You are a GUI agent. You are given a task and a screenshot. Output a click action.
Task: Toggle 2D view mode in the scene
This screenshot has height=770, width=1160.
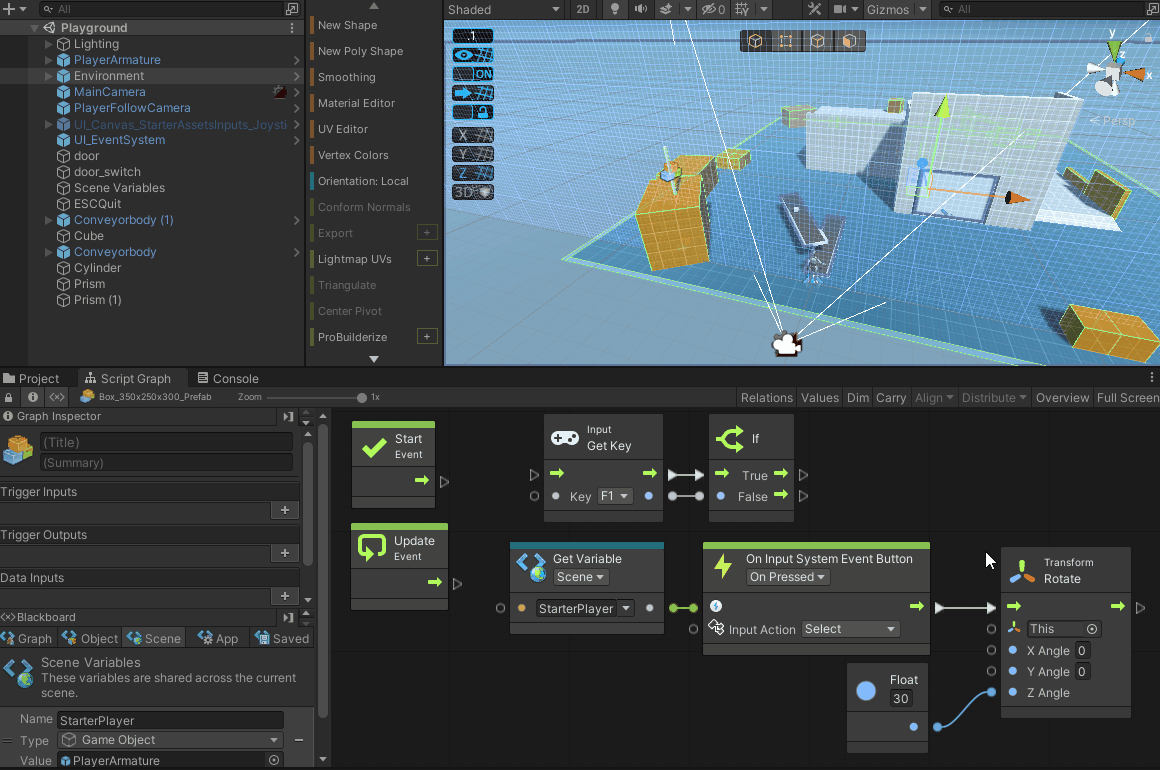pos(584,9)
